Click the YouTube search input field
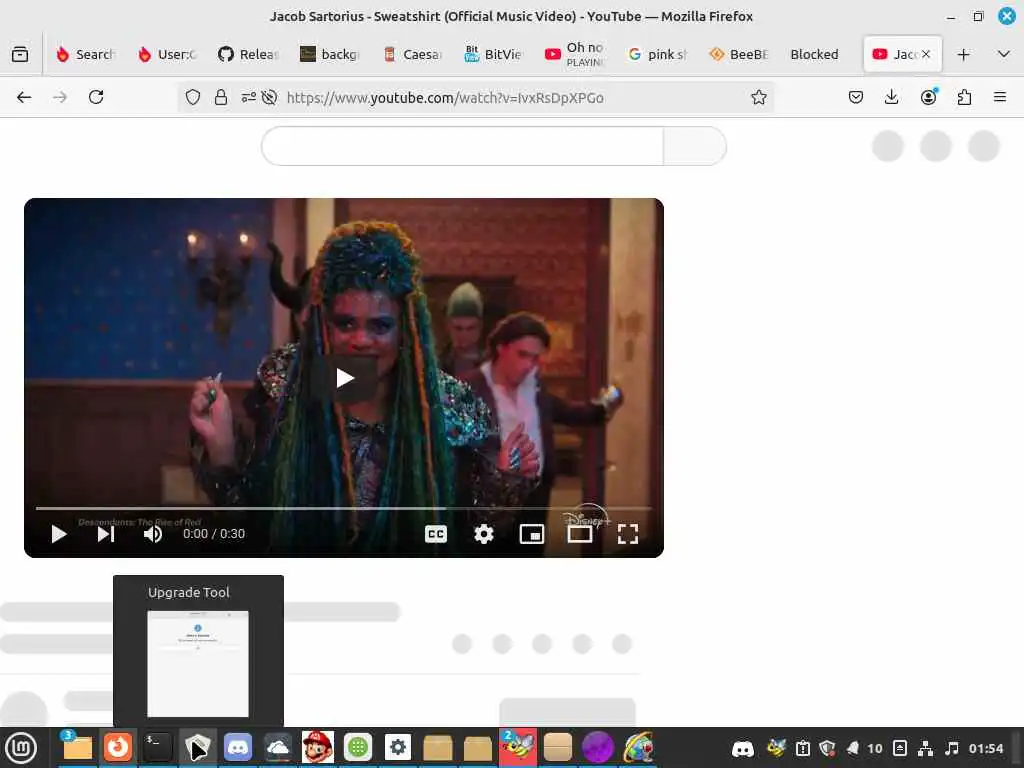 pyautogui.click(x=462, y=146)
